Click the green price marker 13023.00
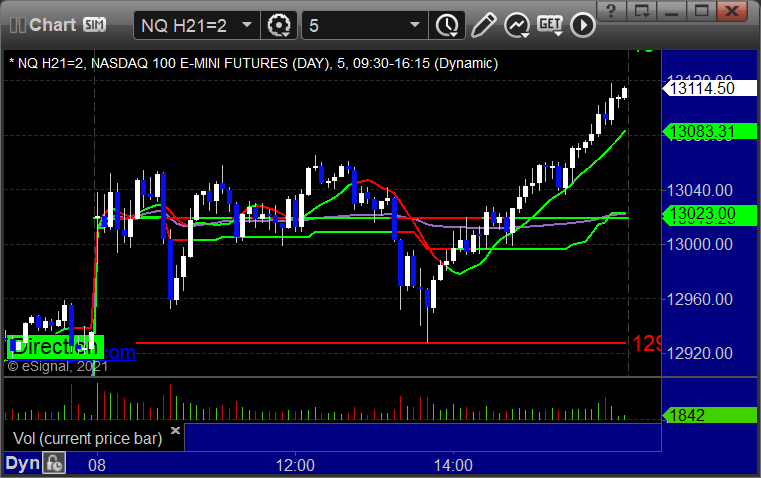Viewport: 761px width, 478px height. coord(710,214)
